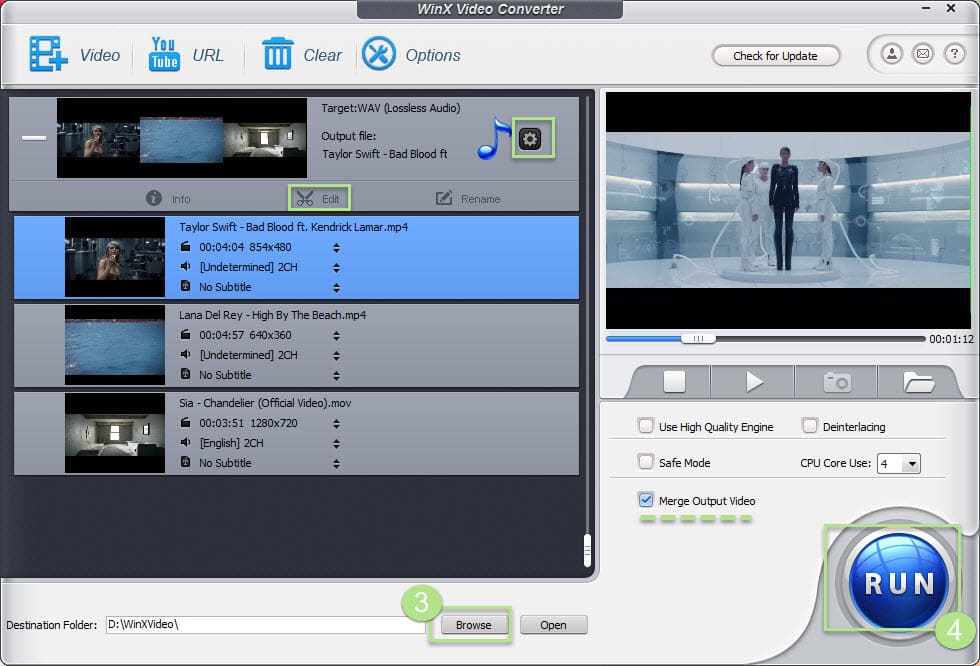Click the Clear trash bin icon

tap(278, 53)
